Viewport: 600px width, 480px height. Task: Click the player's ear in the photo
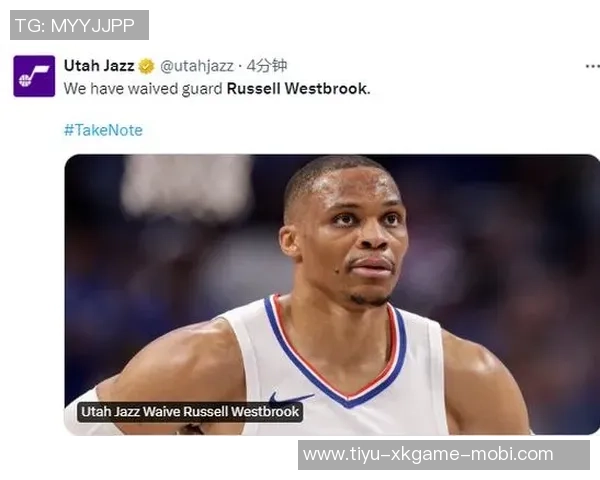(289, 243)
